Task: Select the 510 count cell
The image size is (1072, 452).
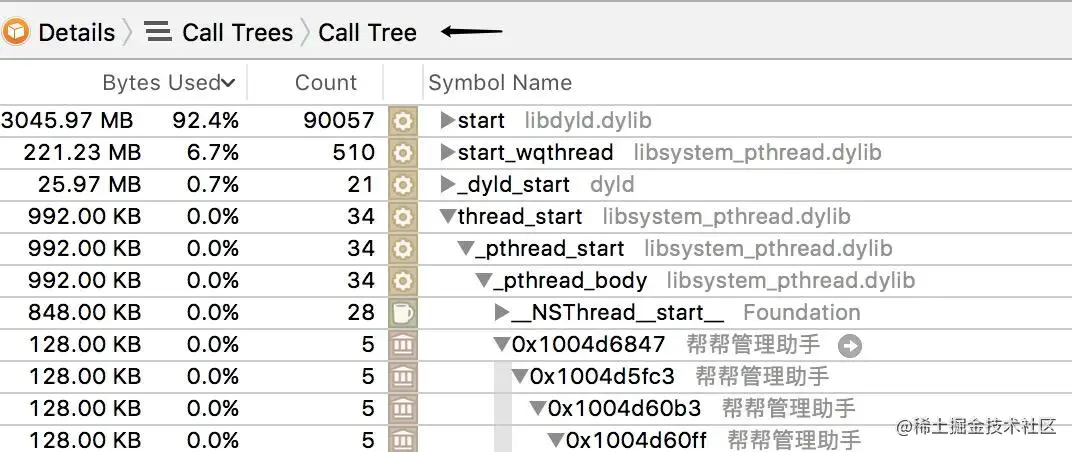Action: 354,152
